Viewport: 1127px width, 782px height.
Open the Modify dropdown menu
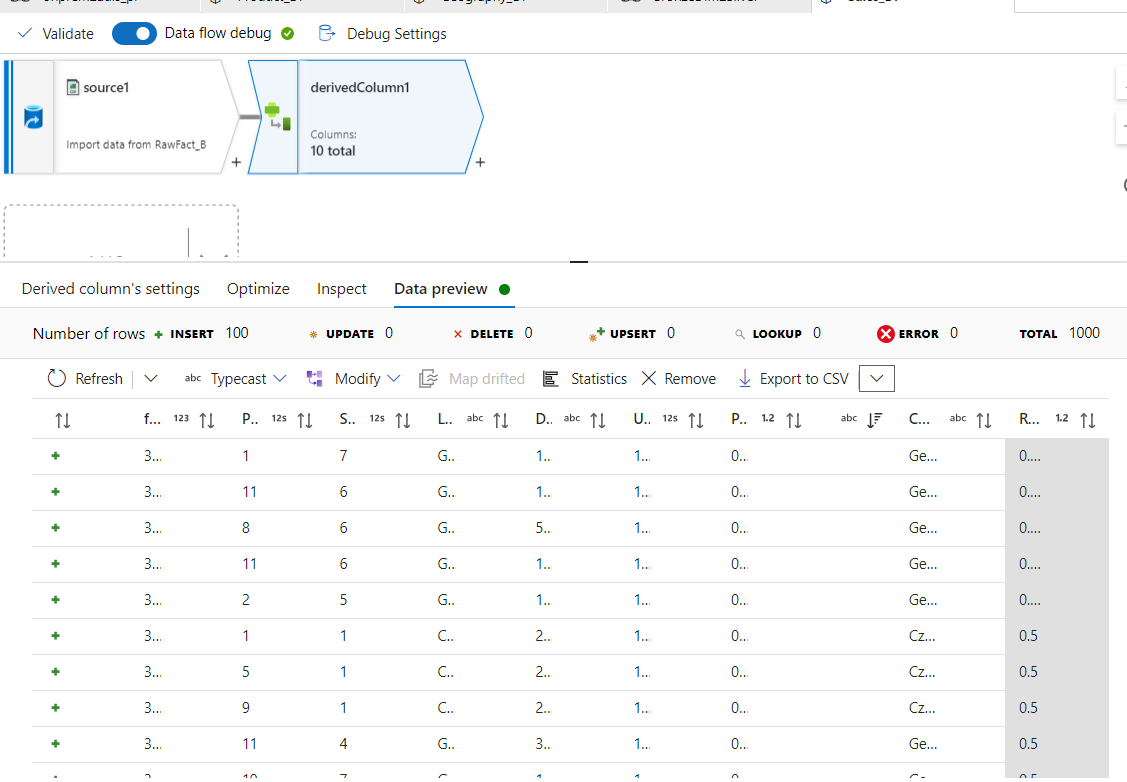(x=353, y=379)
